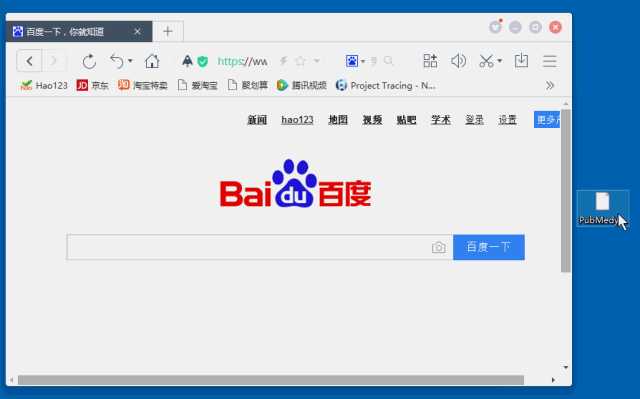This screenshot has width=640, height=399.
Task: Open the screenshot tool dropdown arrow
Action: (x=500, y=61)
